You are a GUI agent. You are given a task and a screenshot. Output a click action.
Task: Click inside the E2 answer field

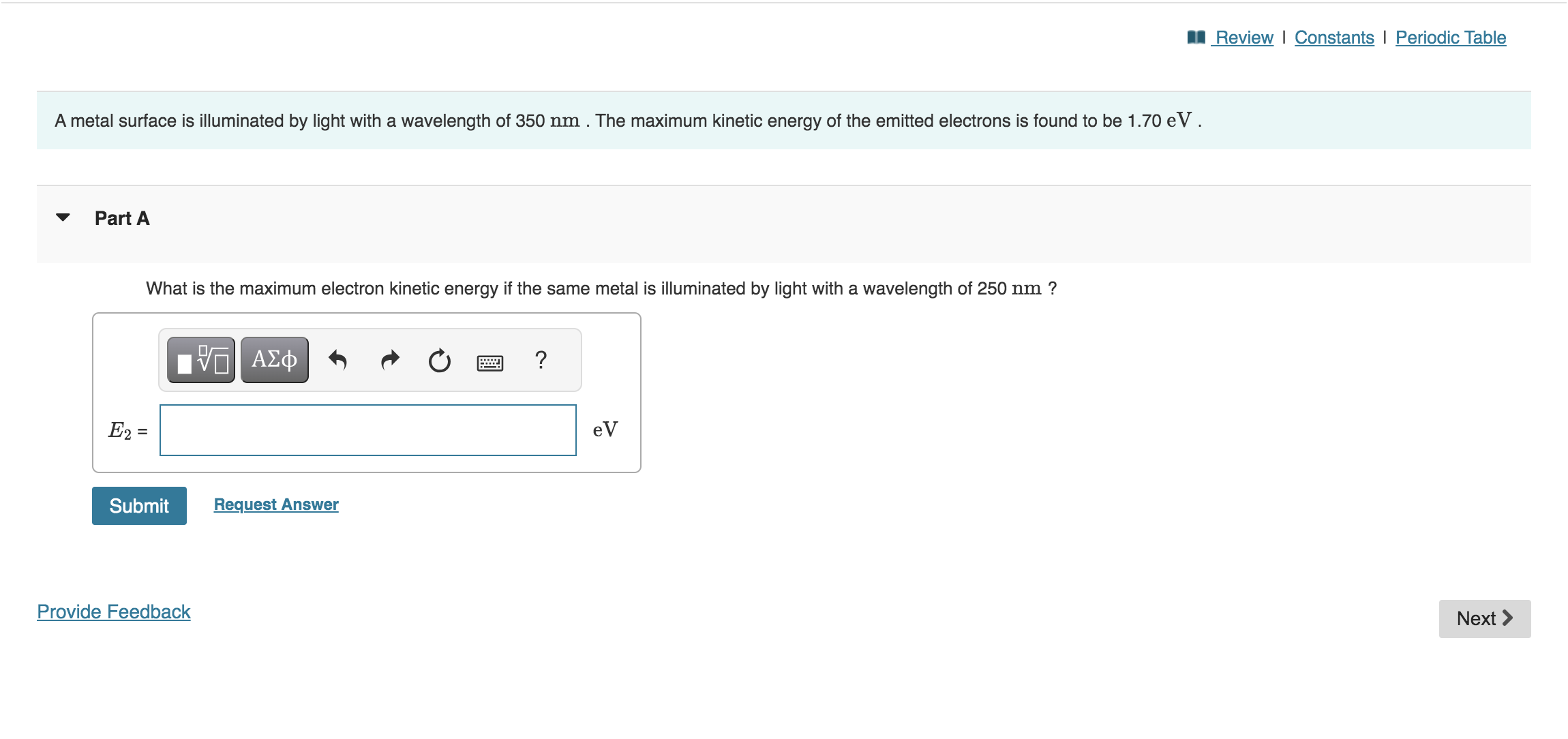[367, 429]
